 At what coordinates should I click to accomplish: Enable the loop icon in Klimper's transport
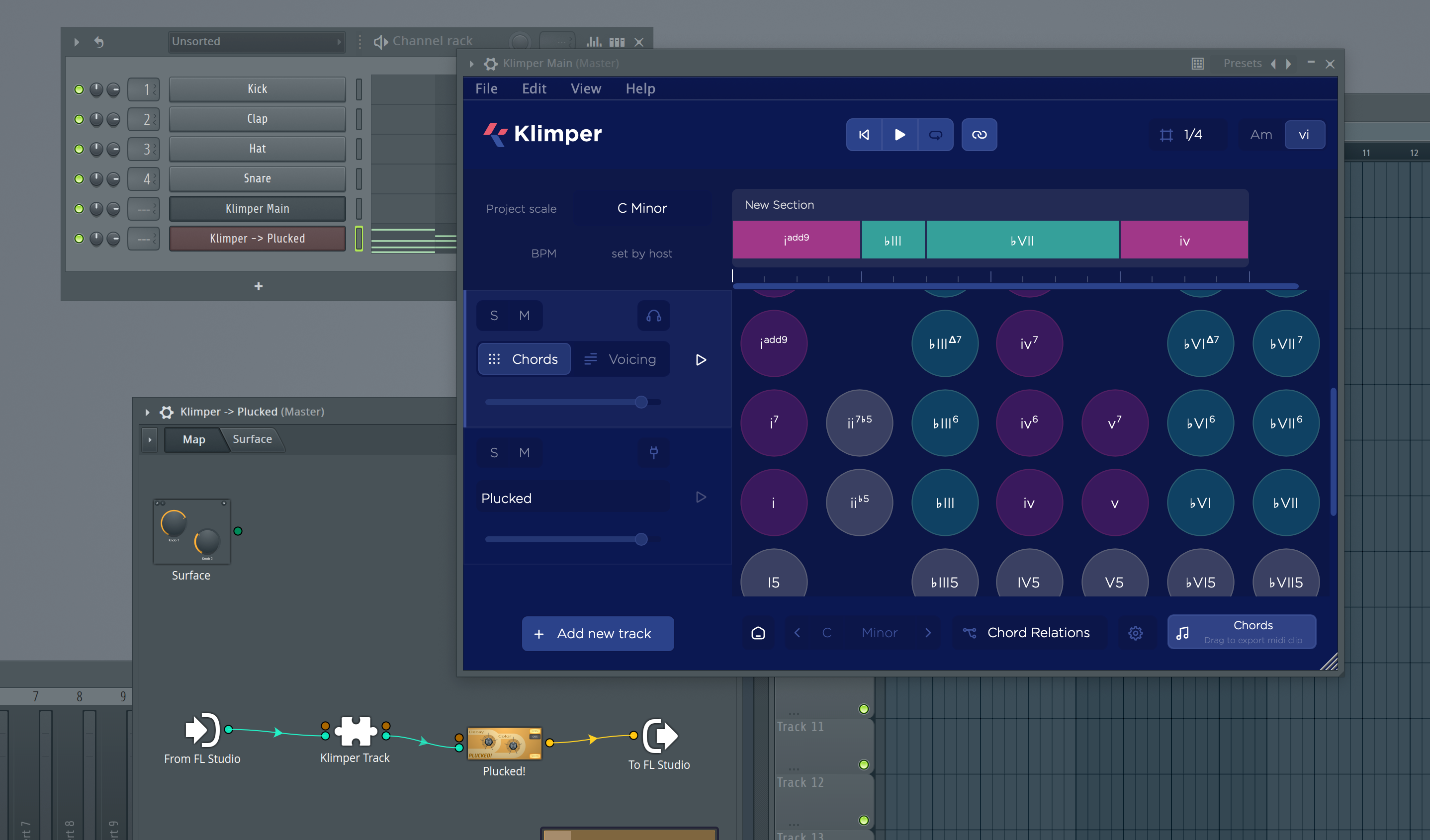935,134
